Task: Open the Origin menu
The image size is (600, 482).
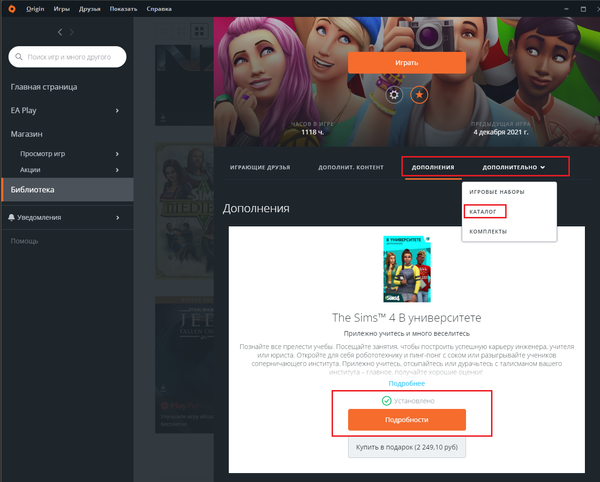Action: pyautogui.click(x=35, y=9)
